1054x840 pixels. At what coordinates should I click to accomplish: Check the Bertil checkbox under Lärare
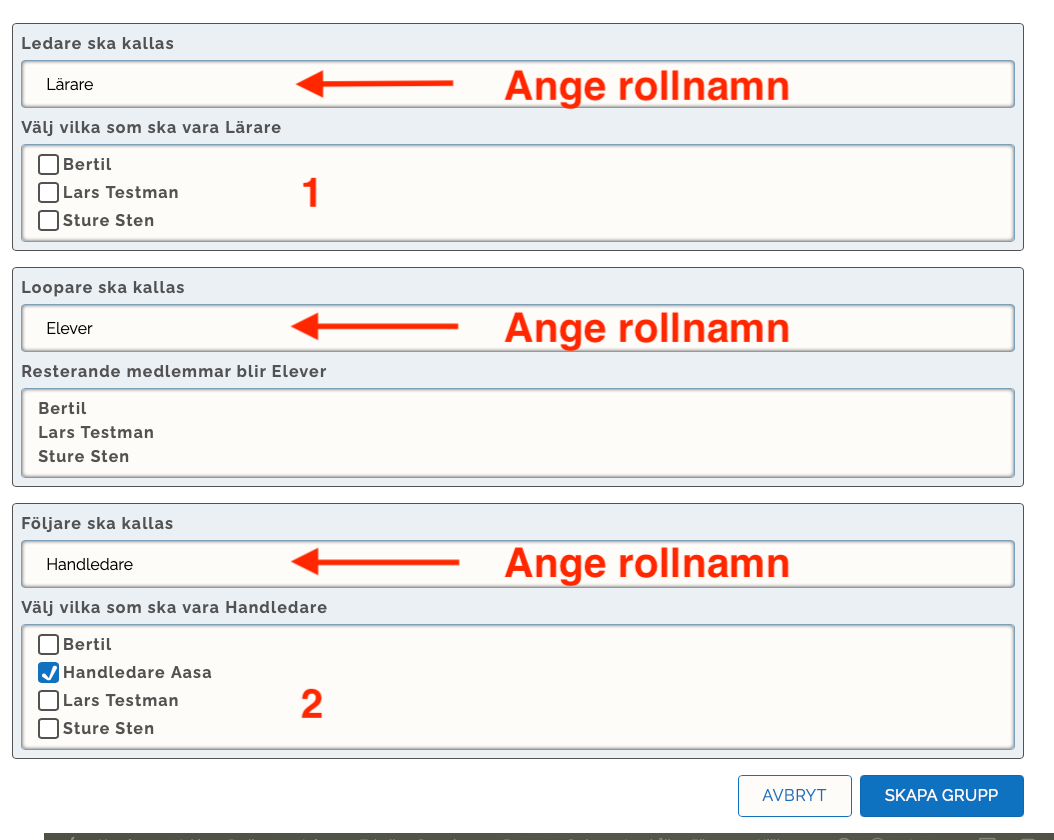48,165
